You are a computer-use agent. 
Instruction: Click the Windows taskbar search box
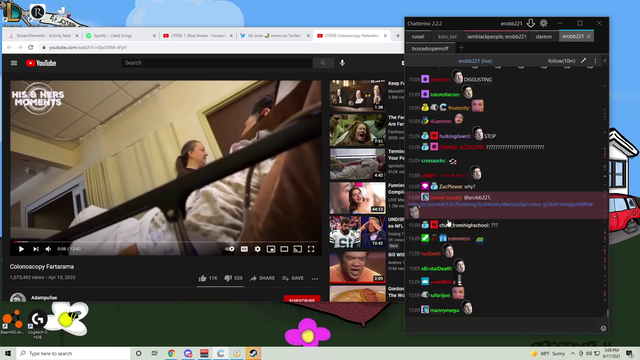point(73,353)
